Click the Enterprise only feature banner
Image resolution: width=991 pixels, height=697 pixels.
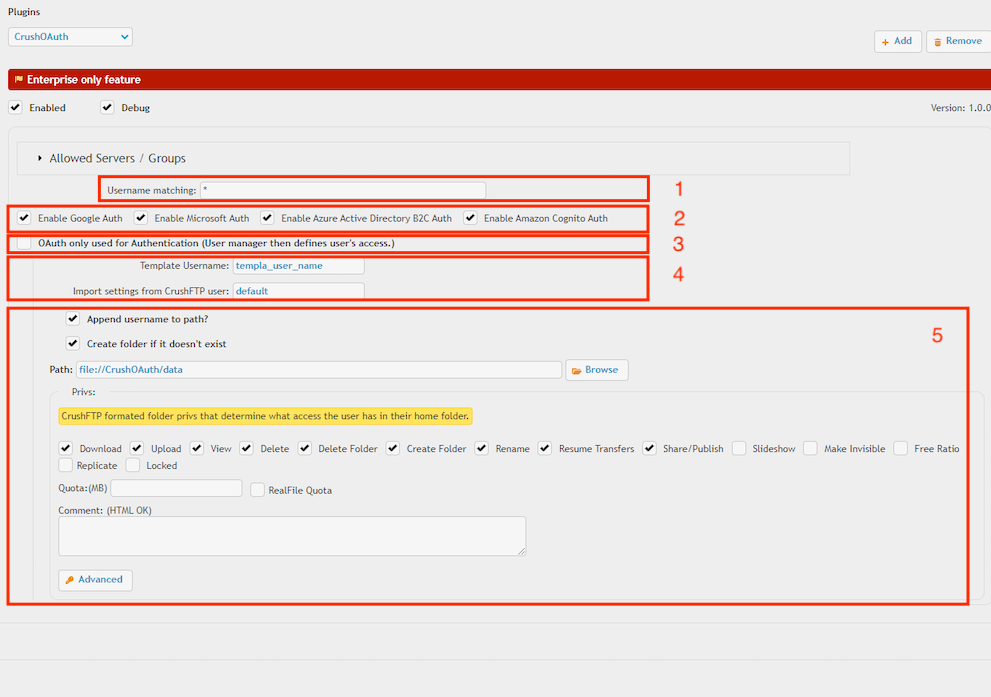(x=499, y=80)
